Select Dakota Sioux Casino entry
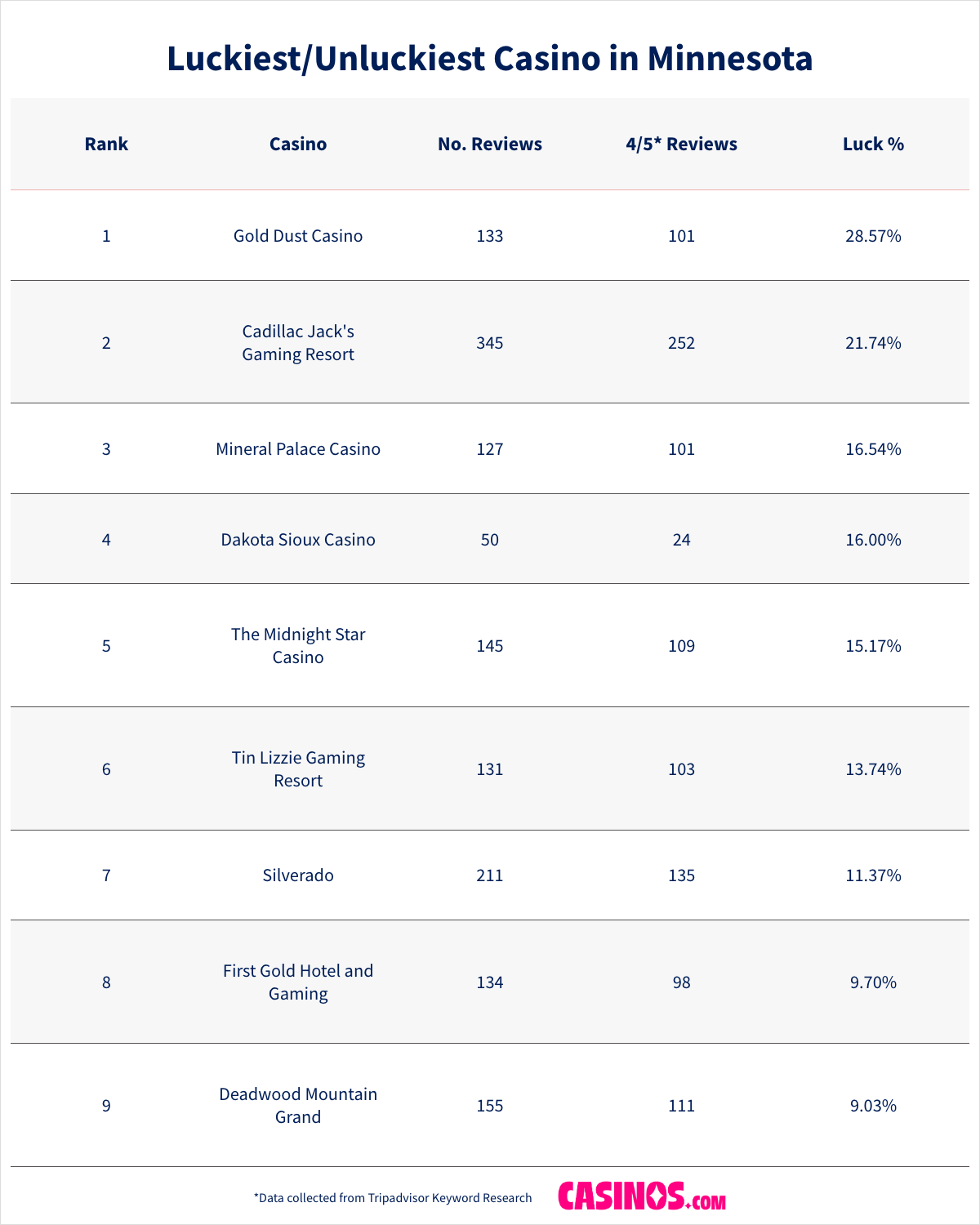This screenshot has height=1225, width=980. pyautogui.click(x=298, y=540)
